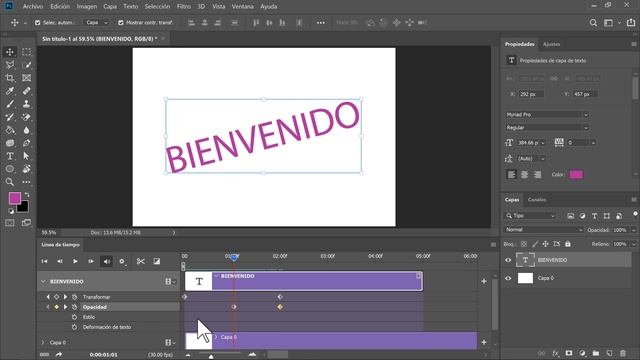Click the layer style fx icon
640x360 pixels.
point(555,353)
